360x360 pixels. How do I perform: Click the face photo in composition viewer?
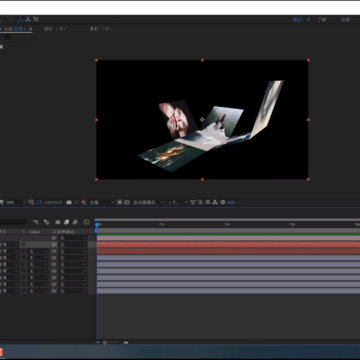coord(177,119)
